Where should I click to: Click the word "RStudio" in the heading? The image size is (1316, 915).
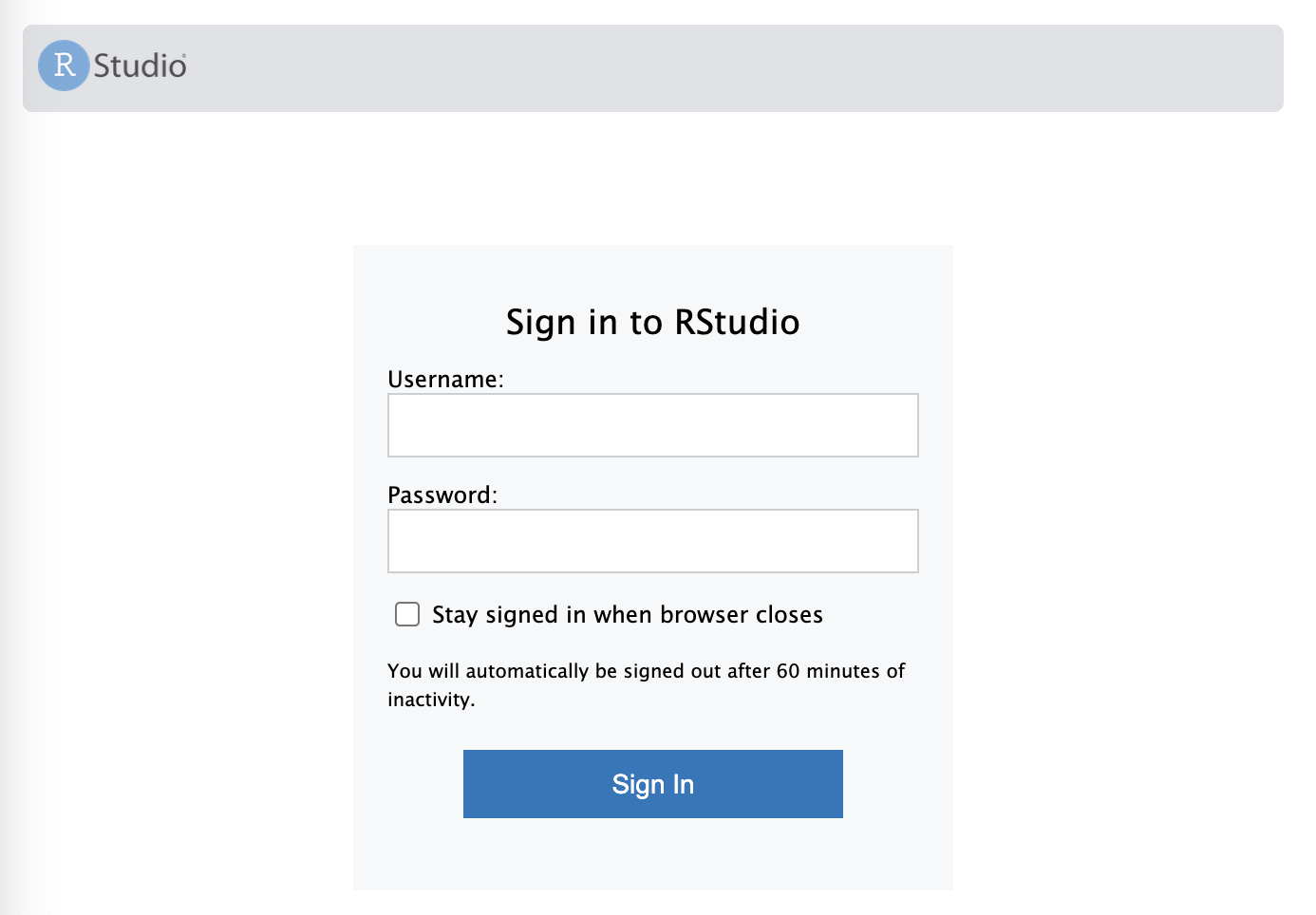[737, 323]
